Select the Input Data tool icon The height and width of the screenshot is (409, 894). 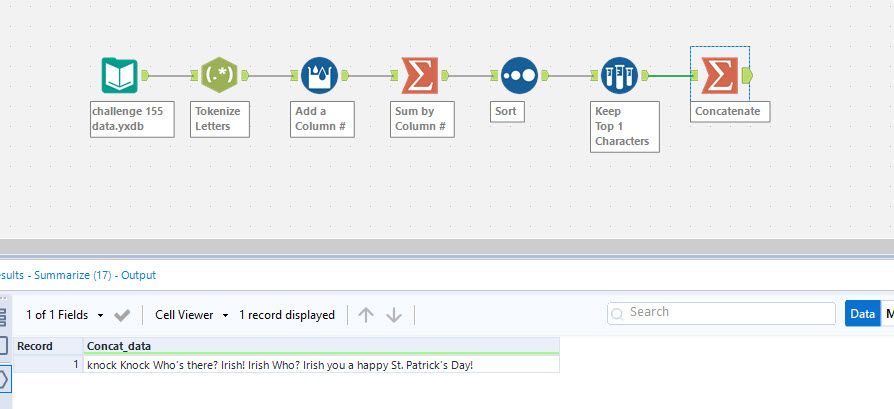click(x=119, y=75)
